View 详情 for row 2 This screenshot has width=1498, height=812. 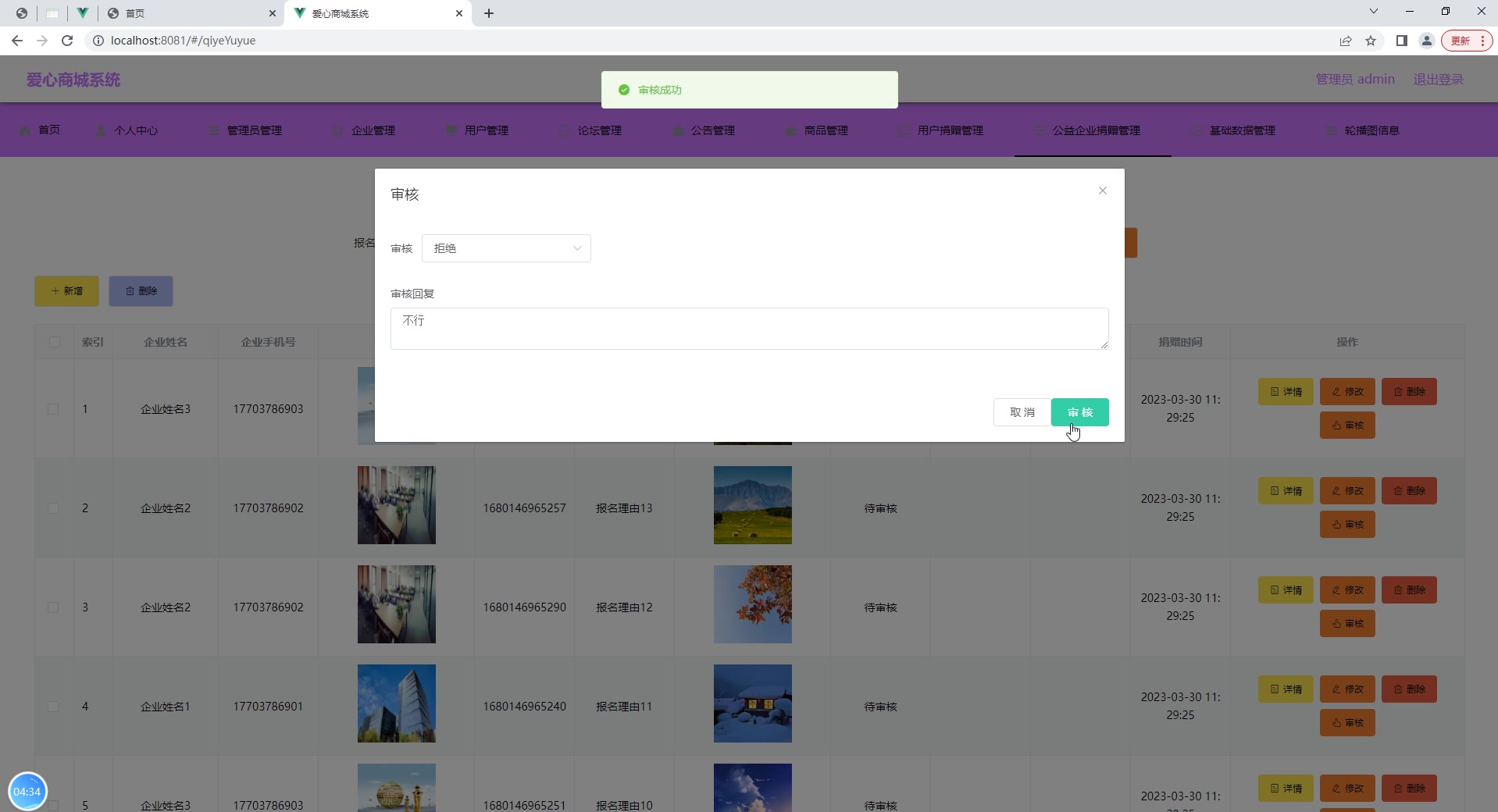coord(1286,491)
